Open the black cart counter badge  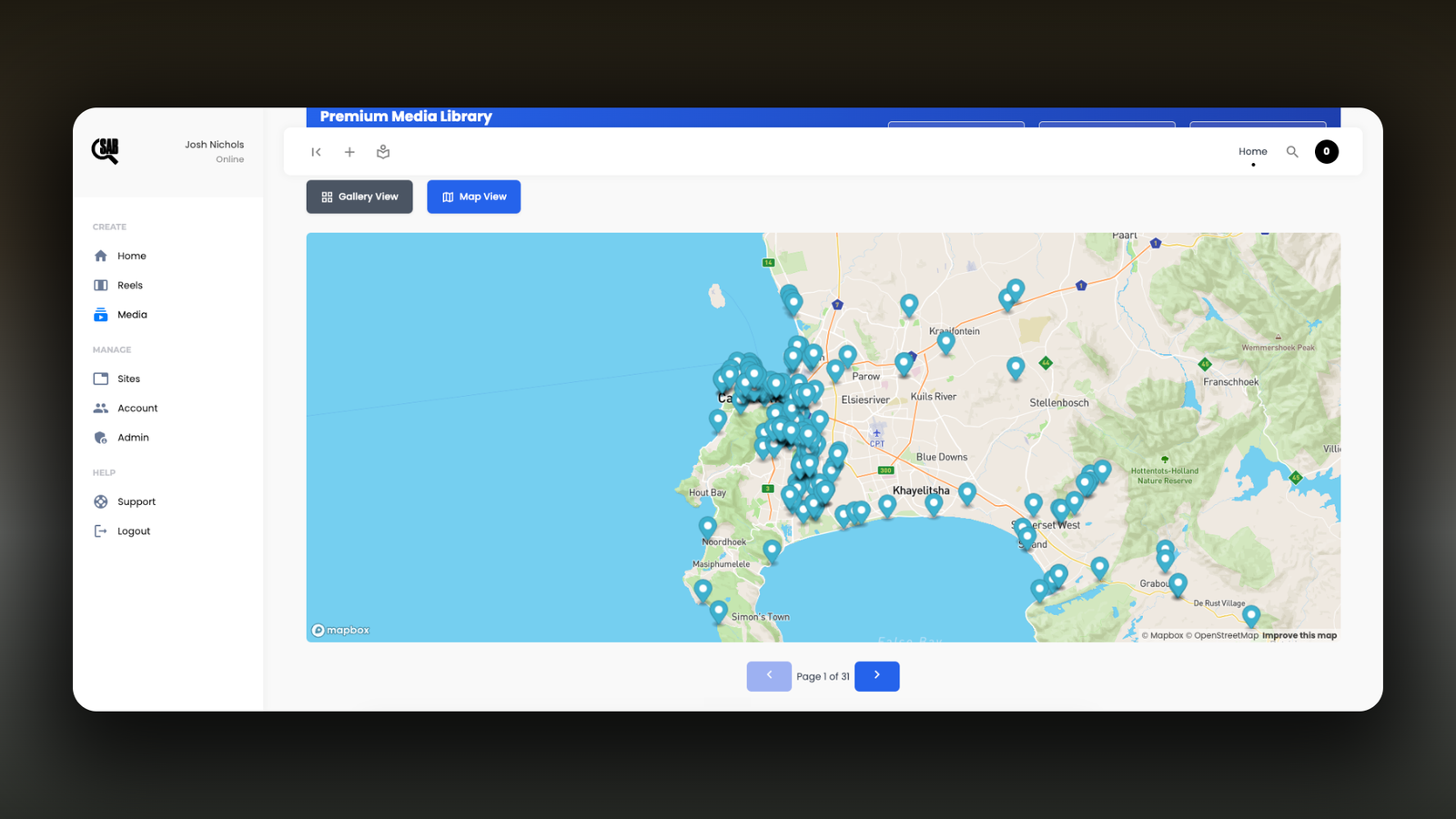coord(1327,152)
